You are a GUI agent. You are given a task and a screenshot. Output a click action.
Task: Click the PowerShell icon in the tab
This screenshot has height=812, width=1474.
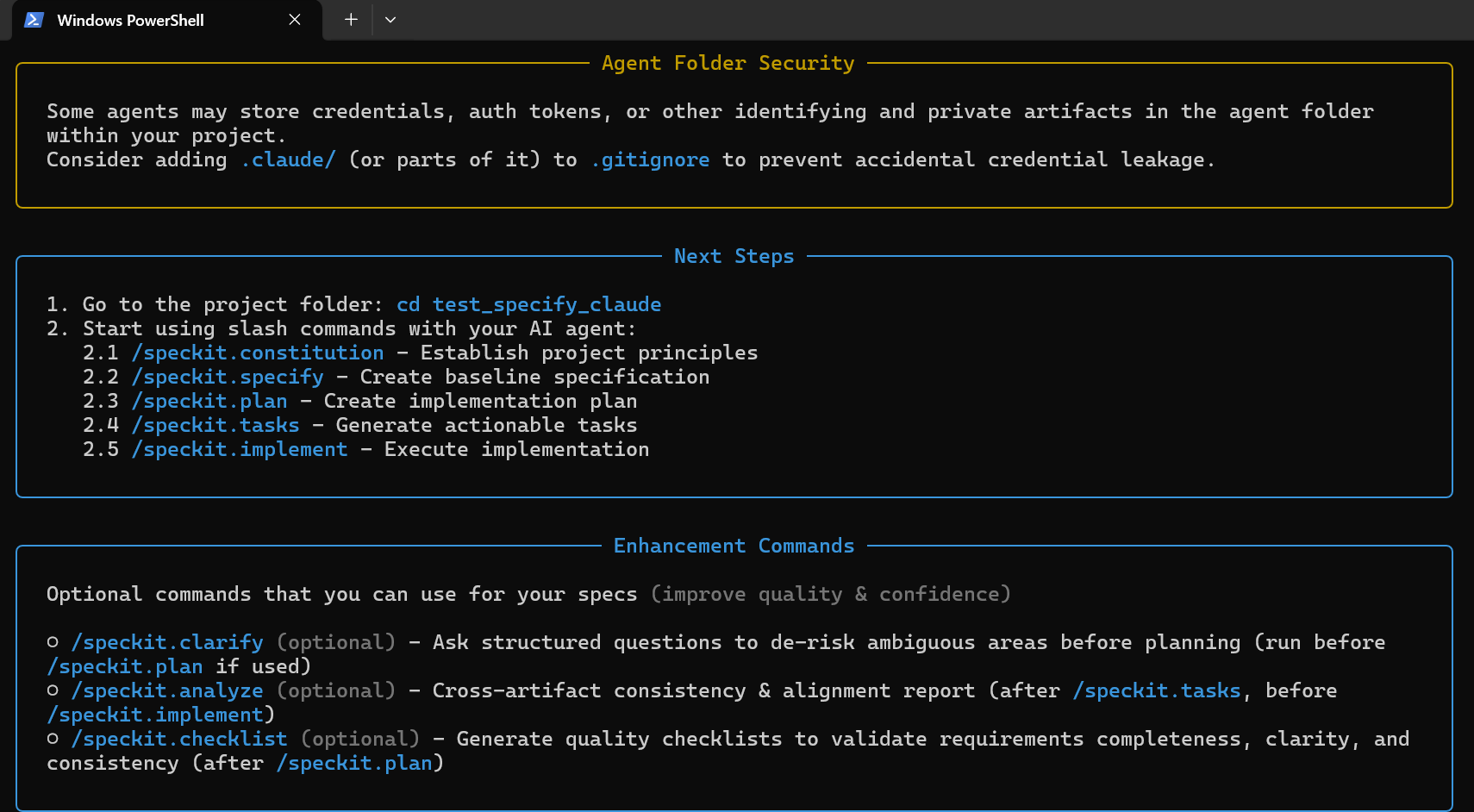click(34, 20)
